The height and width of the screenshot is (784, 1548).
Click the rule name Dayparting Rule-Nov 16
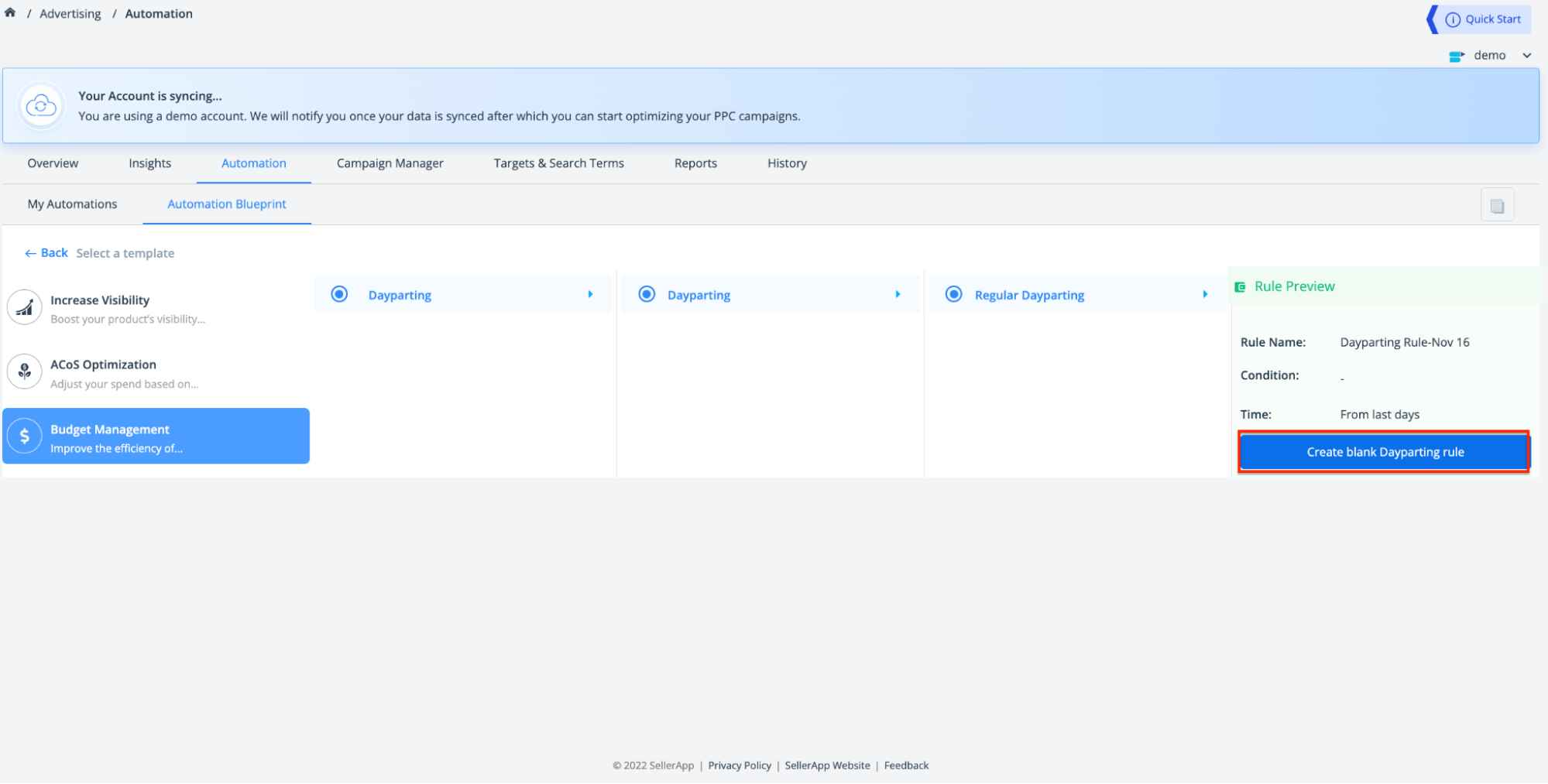tap(1405, 342)
